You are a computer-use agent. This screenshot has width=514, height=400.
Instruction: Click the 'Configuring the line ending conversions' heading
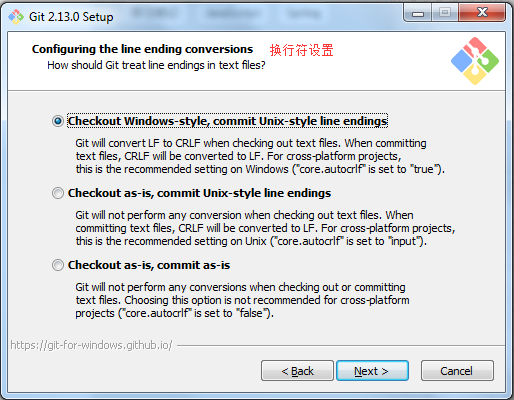pyautogui.click(x=142, y=49)
